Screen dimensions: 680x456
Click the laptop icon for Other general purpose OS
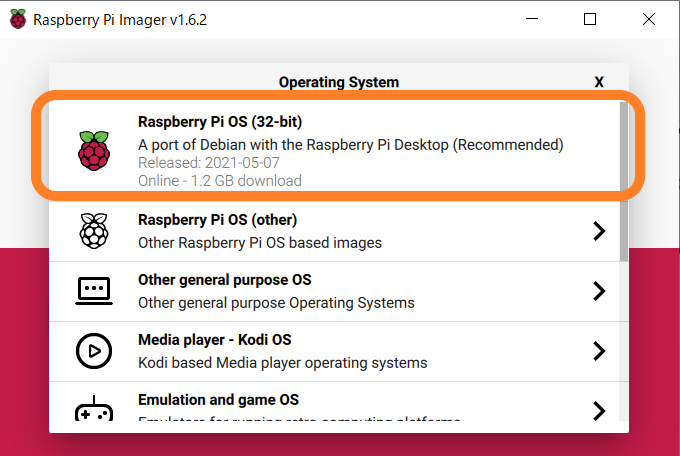click(93, 291)
